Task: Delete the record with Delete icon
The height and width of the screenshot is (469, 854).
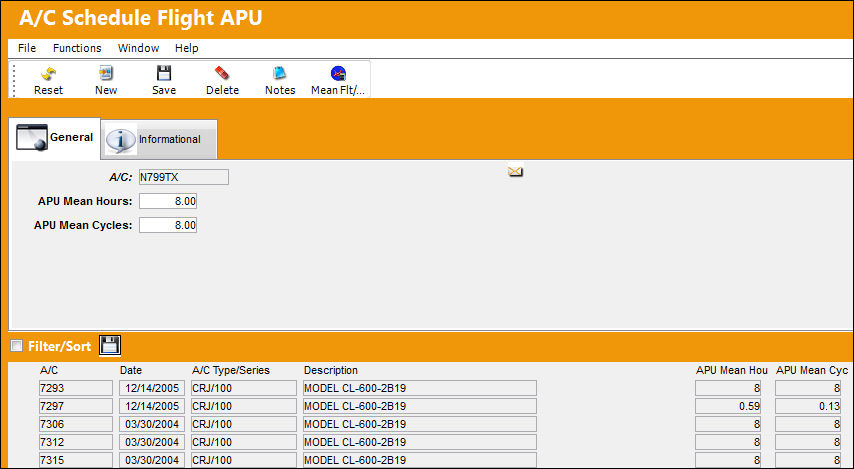Action: [x=222, y=73]
